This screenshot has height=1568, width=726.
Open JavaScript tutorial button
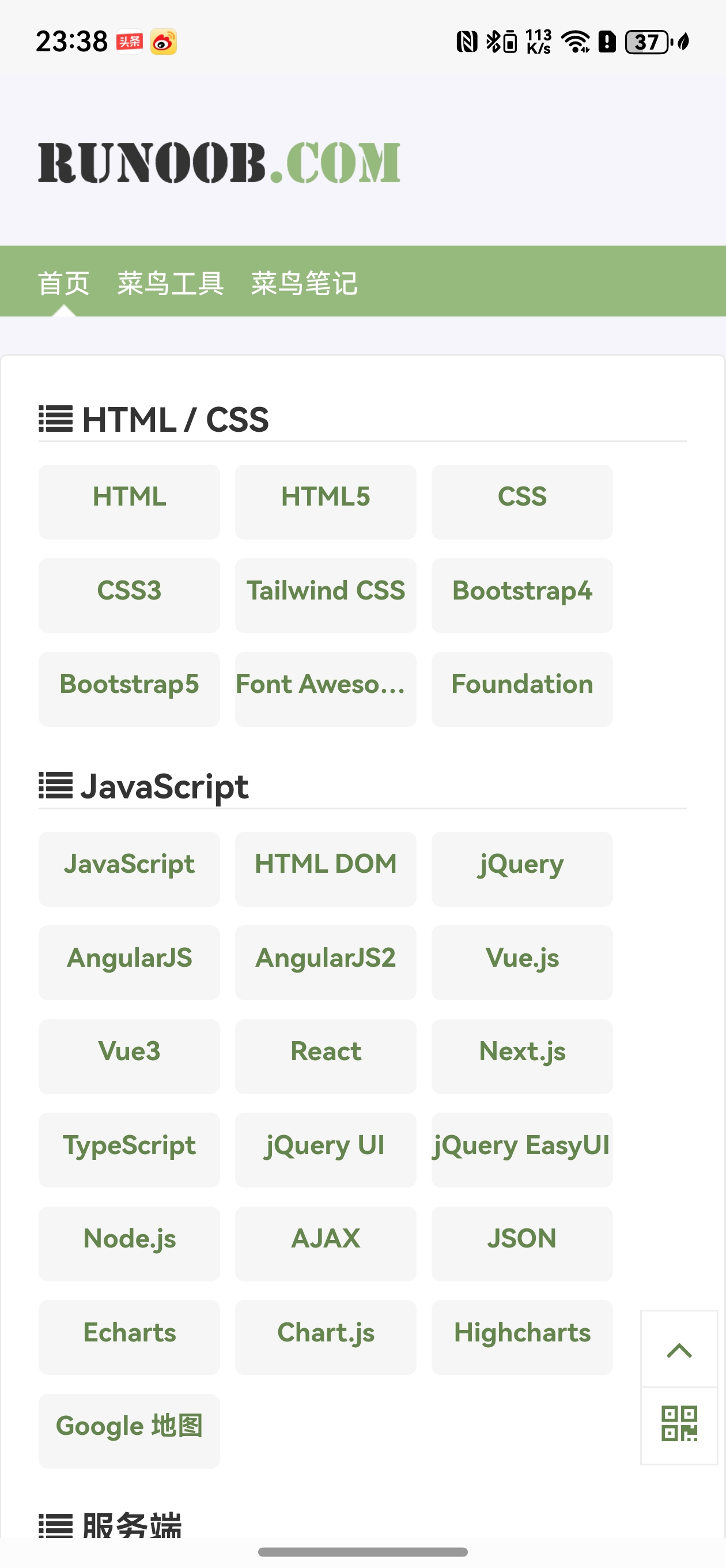129,869
